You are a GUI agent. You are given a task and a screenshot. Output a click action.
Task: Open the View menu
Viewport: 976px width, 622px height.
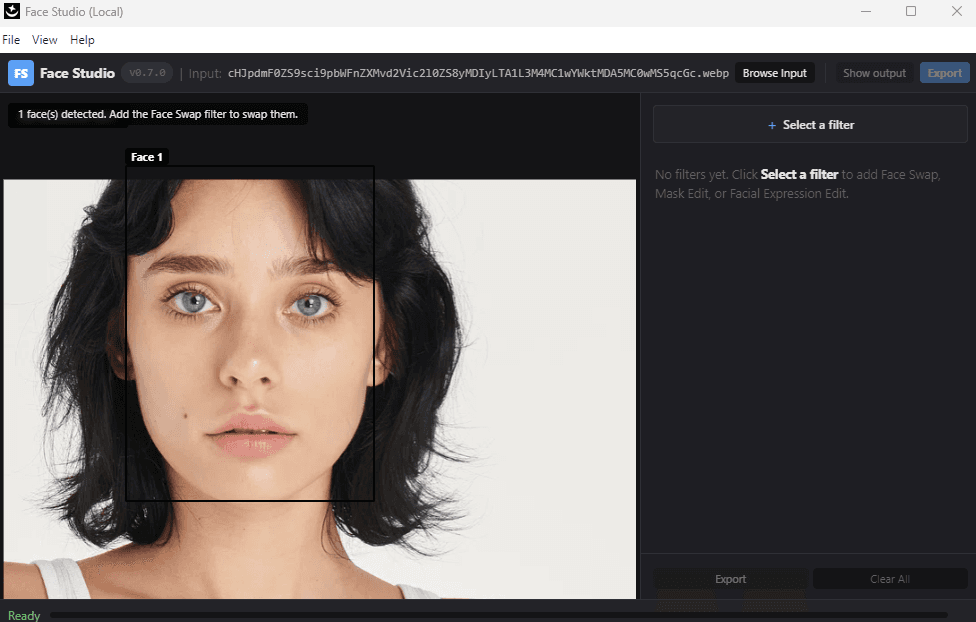(x=45, y=40)
